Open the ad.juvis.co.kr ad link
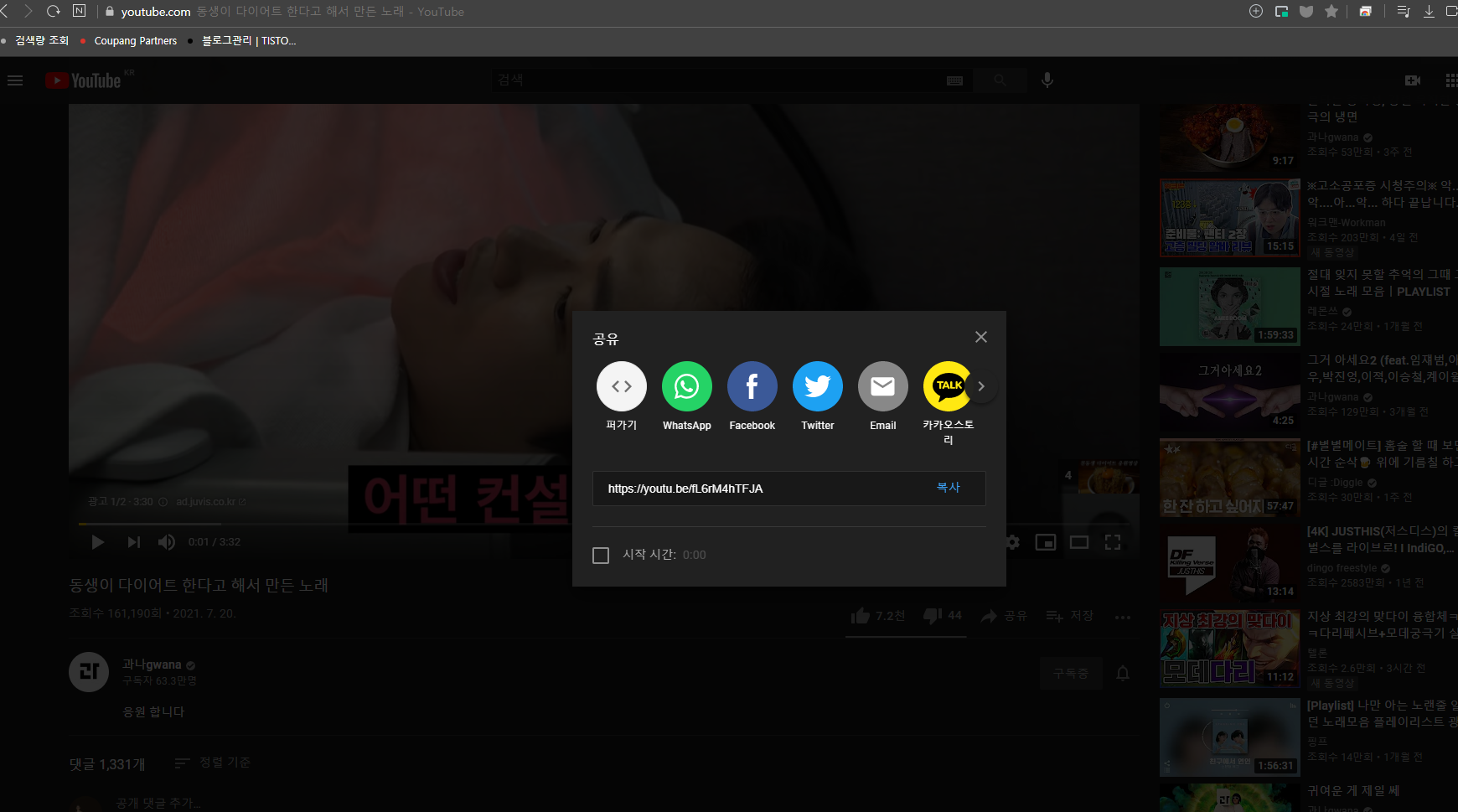 (x=210, y=502)
